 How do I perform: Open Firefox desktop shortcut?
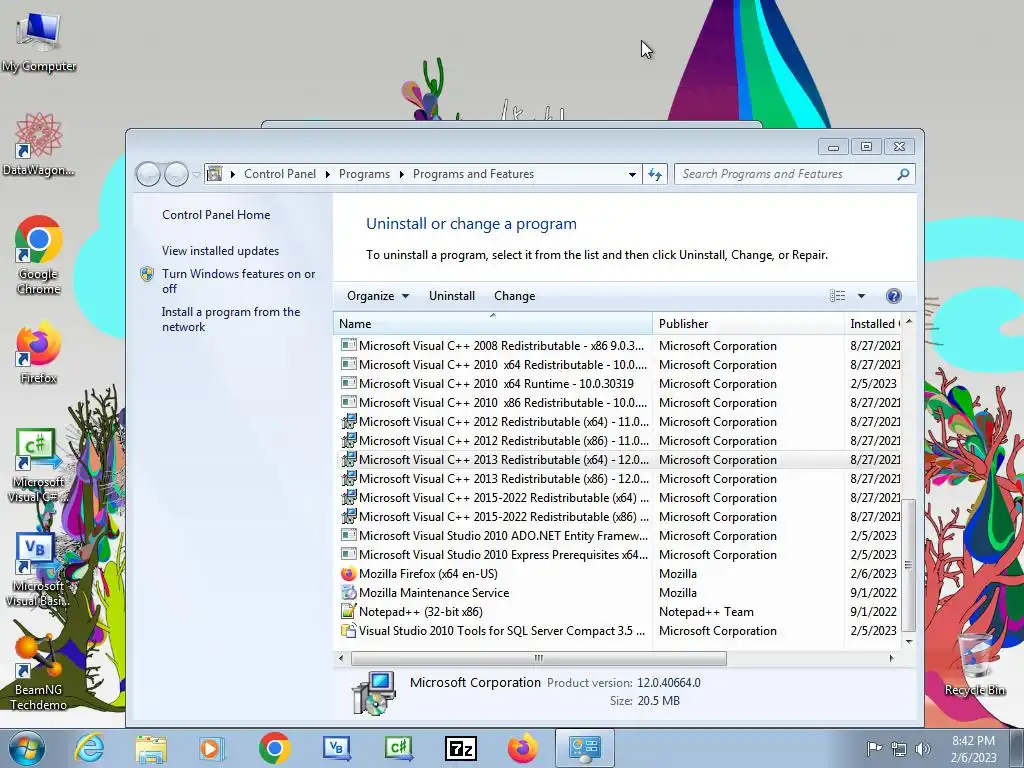(39, 353)
